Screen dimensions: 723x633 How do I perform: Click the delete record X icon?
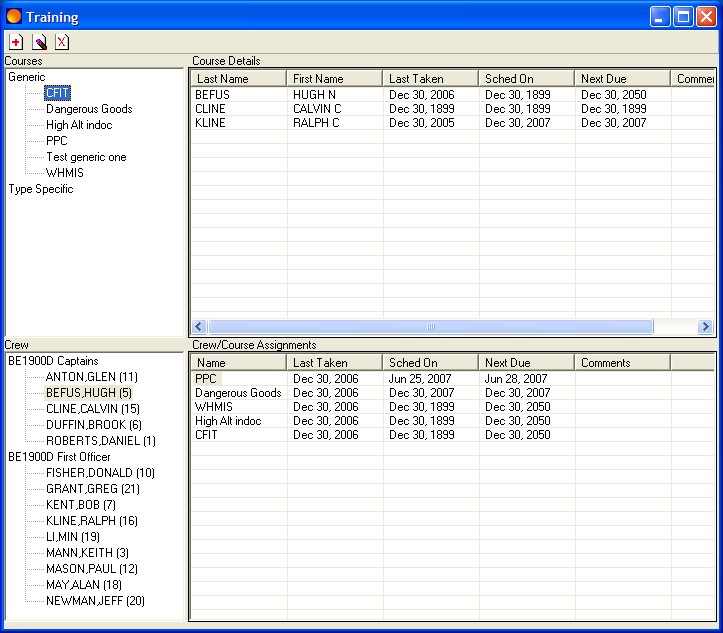click(x=62, y=42)
